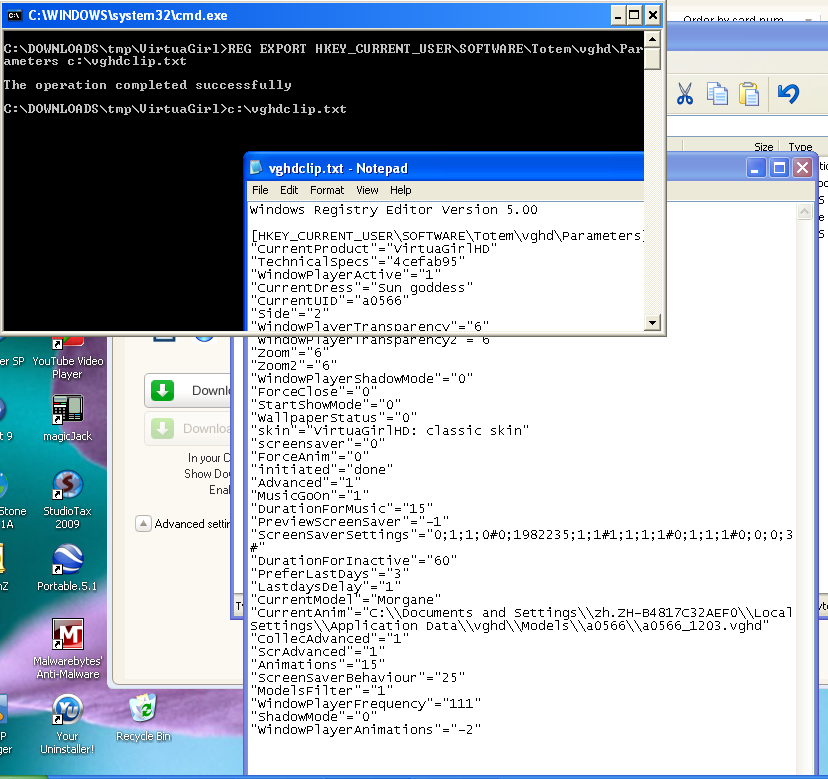Maximize the Notepad window
The image size is (828, 779).
tap(779, 168)
